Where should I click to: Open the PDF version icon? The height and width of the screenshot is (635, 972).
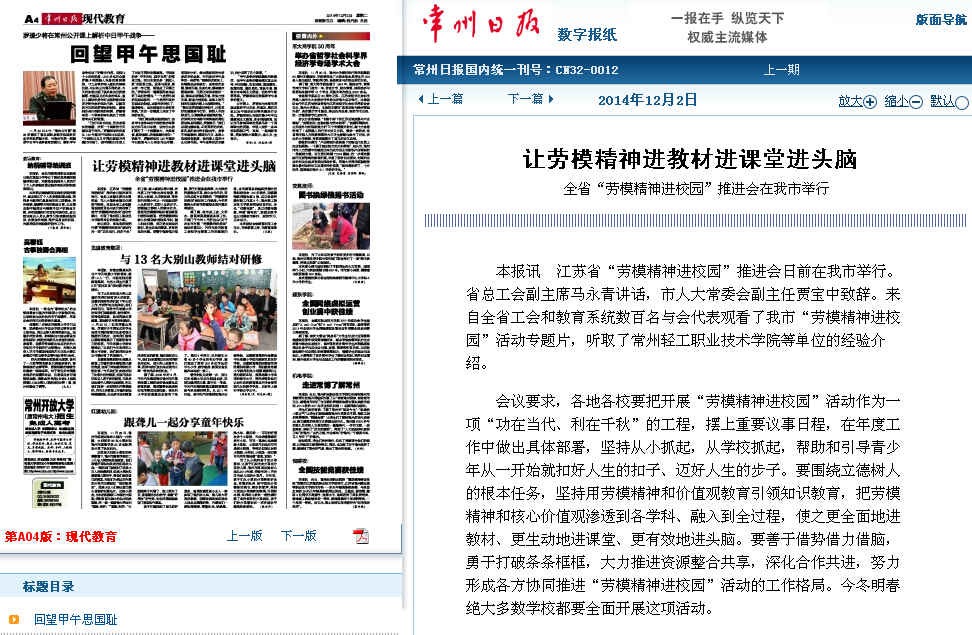coord(361,536)
